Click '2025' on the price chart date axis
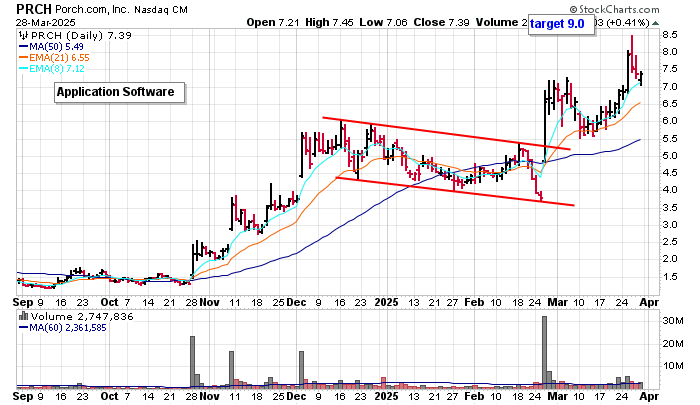 point(386,302)
